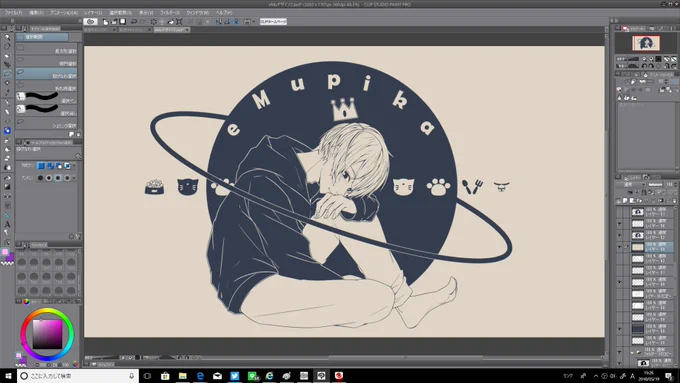
Task: Click the layer opacity value field
Action: (669, 184)
